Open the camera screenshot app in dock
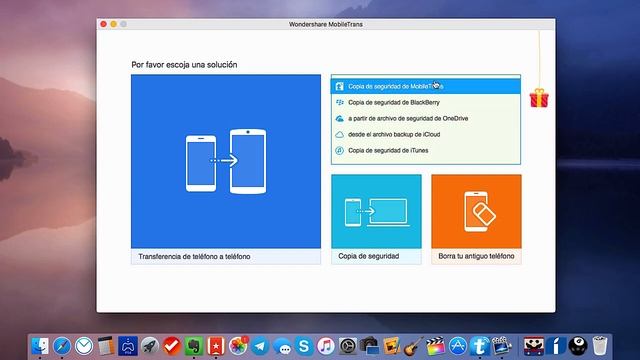 pyautogui.click(x=370, y=346)
